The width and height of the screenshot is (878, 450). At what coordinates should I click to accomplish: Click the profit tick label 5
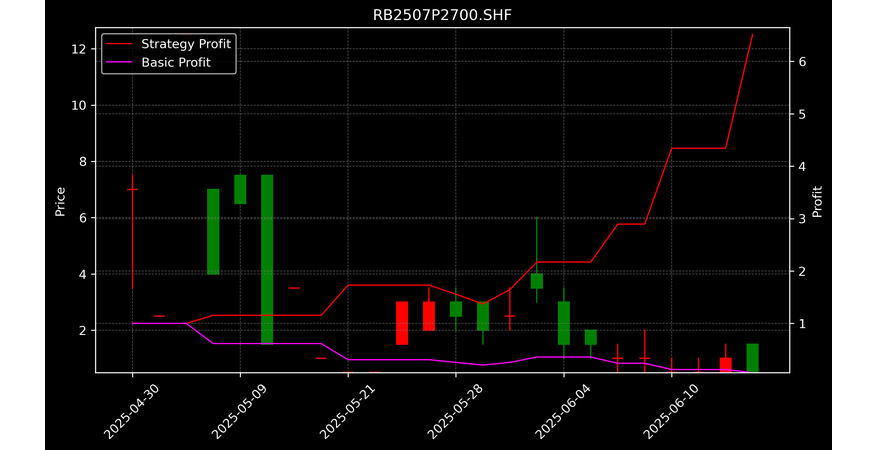802,114
